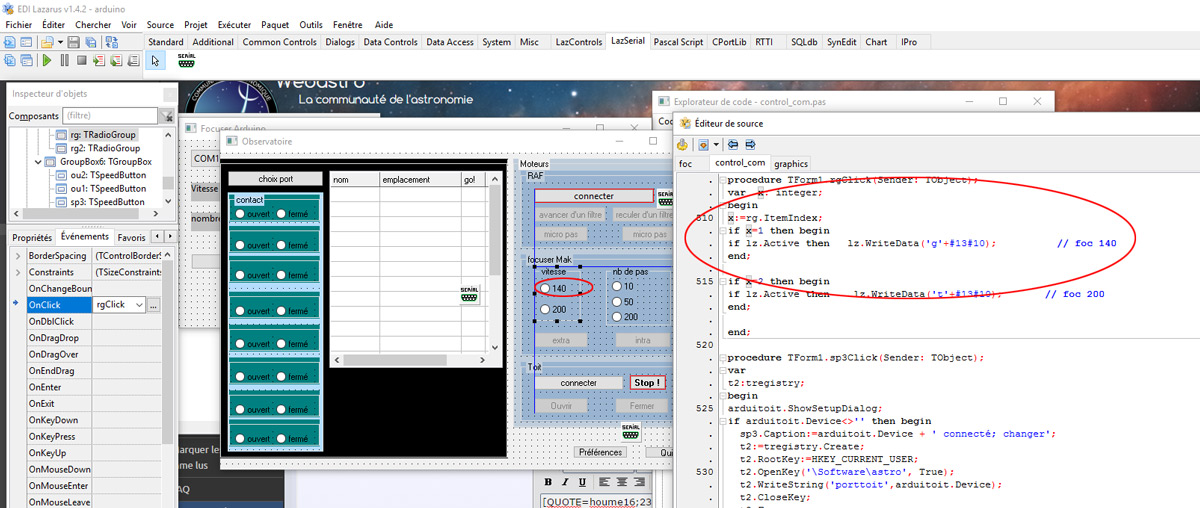Image resolution: width=1200 pixels, height=508 pixels.
Task: Select the 50 nb de pas radio
Action: 616,301
